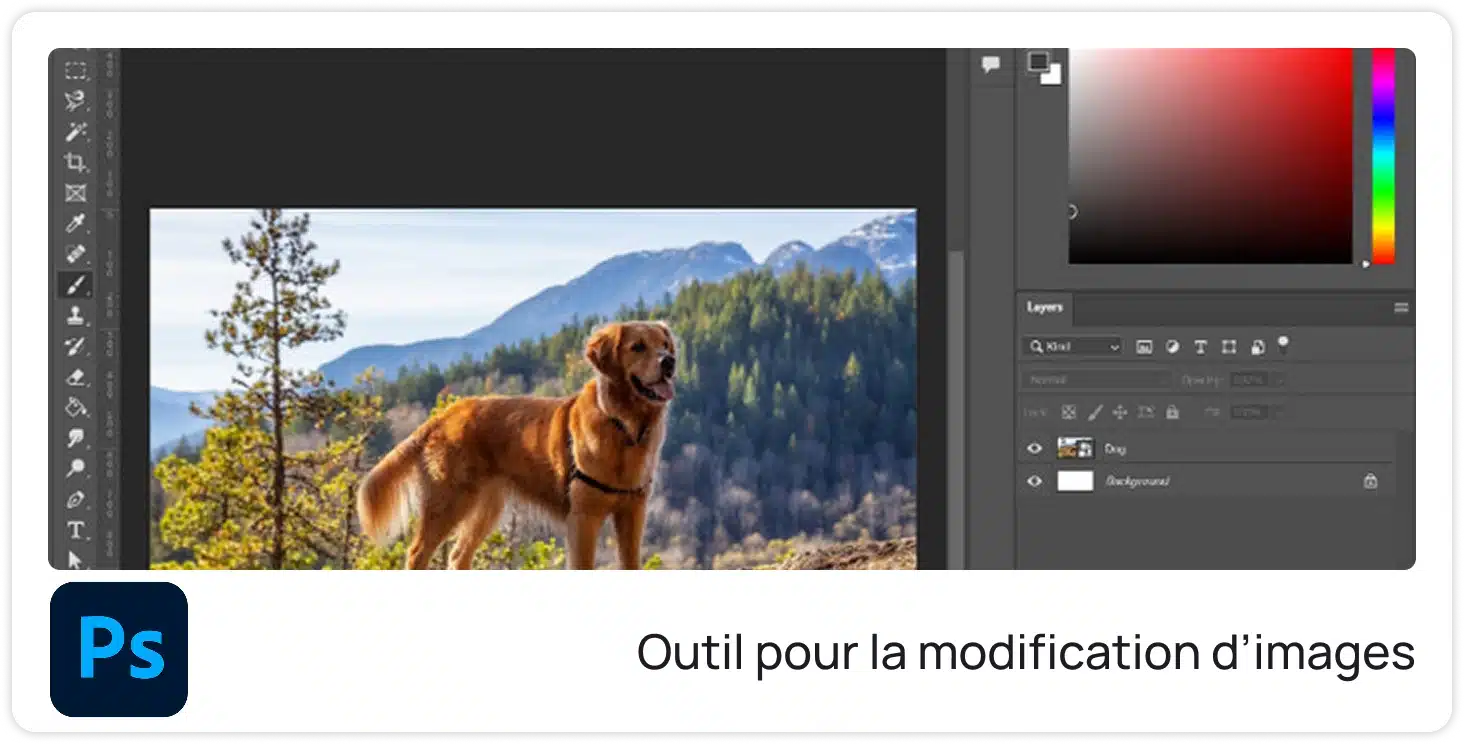Select the Eyedropper tool
Screen dimensions: 1464x744
pos(76,223)
